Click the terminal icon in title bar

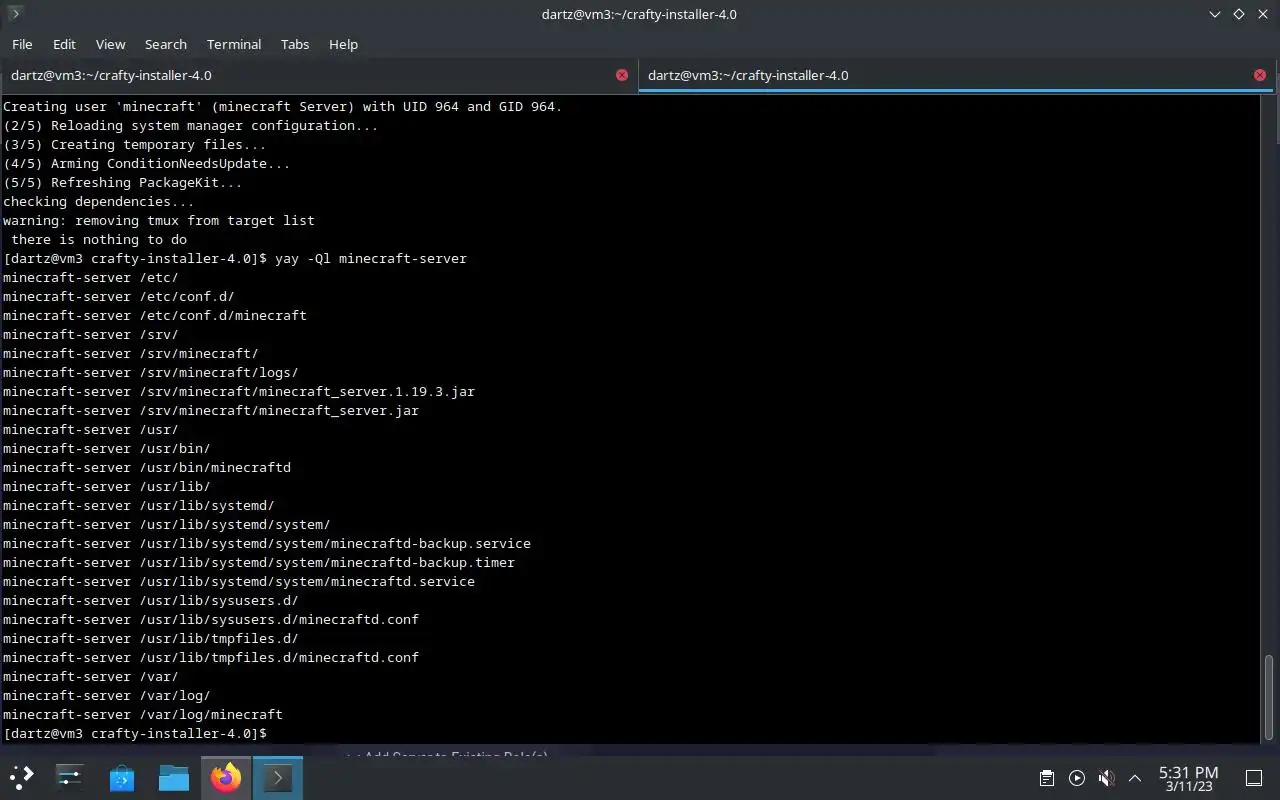pyautogui.click(x=15, y=14)
